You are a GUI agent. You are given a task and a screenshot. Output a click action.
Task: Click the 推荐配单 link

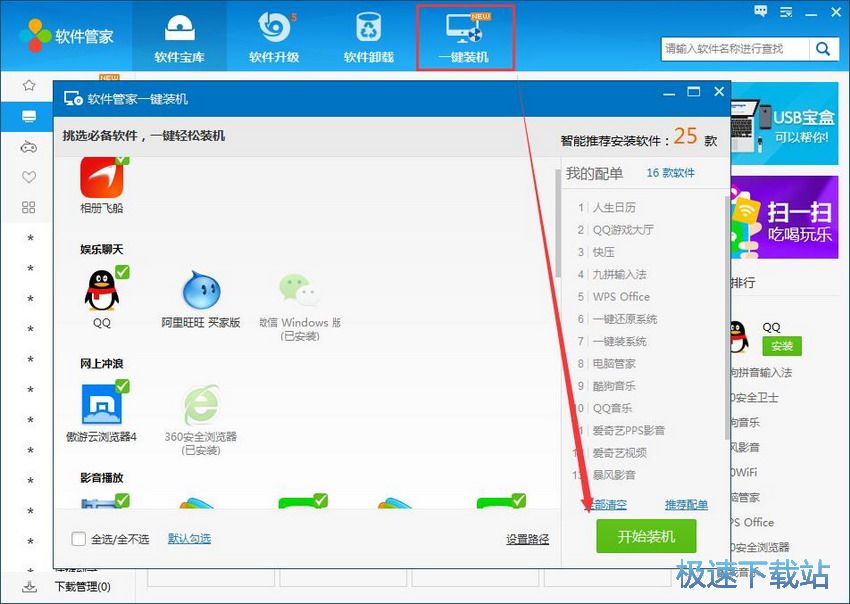coord(686,505)
